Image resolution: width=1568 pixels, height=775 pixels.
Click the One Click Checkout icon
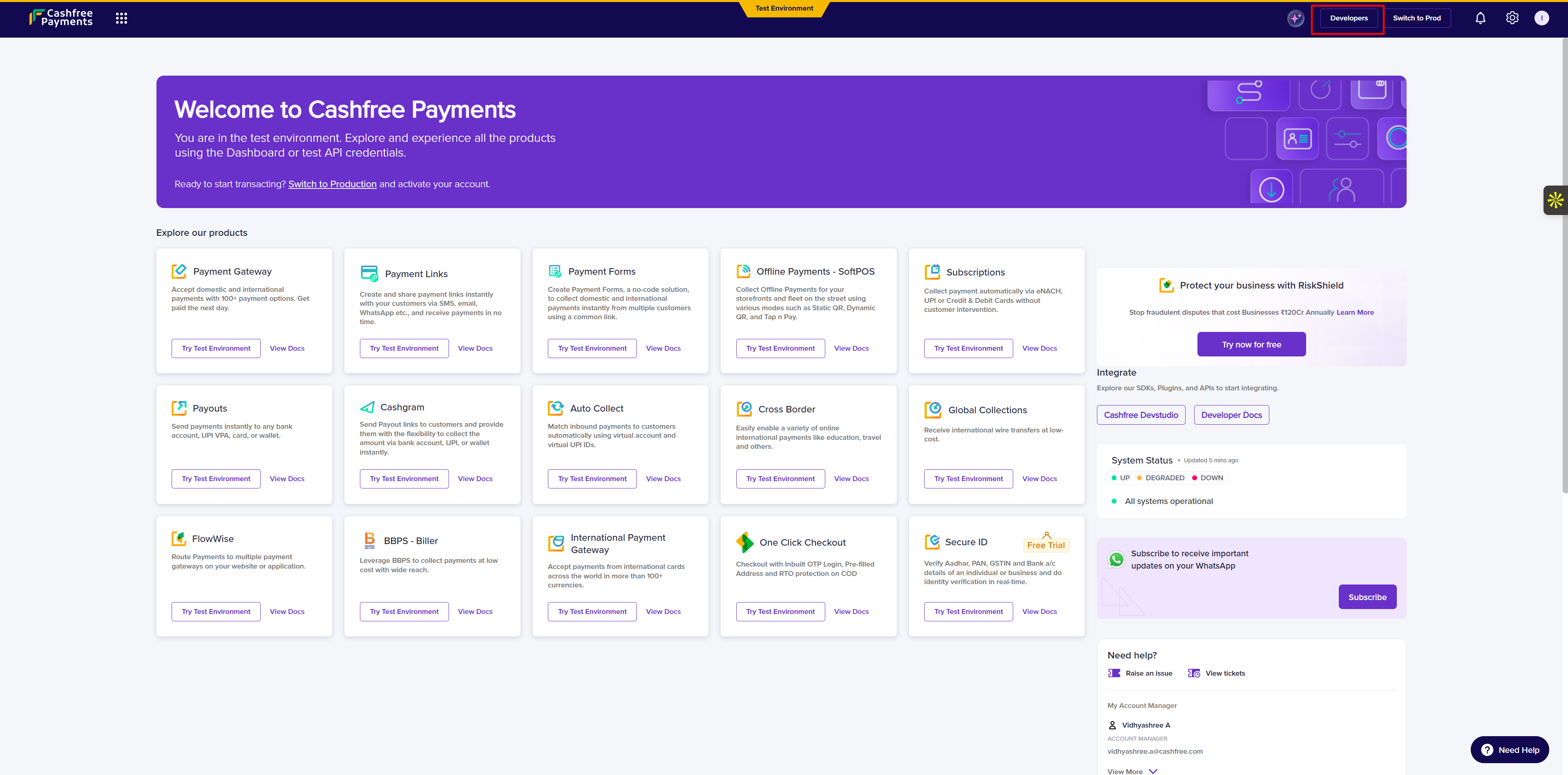[744, 542]
